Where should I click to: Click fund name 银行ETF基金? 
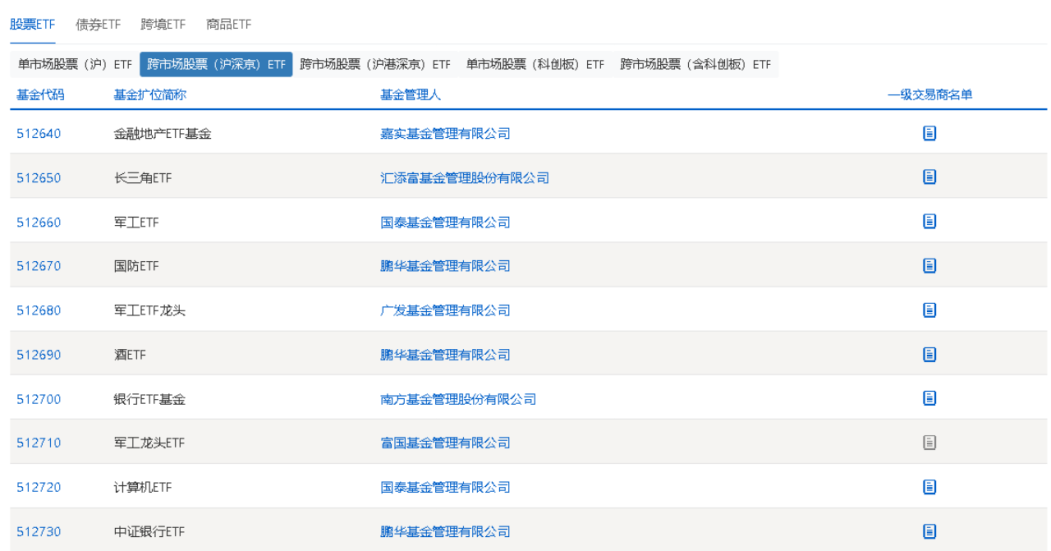tap(149, 399)
